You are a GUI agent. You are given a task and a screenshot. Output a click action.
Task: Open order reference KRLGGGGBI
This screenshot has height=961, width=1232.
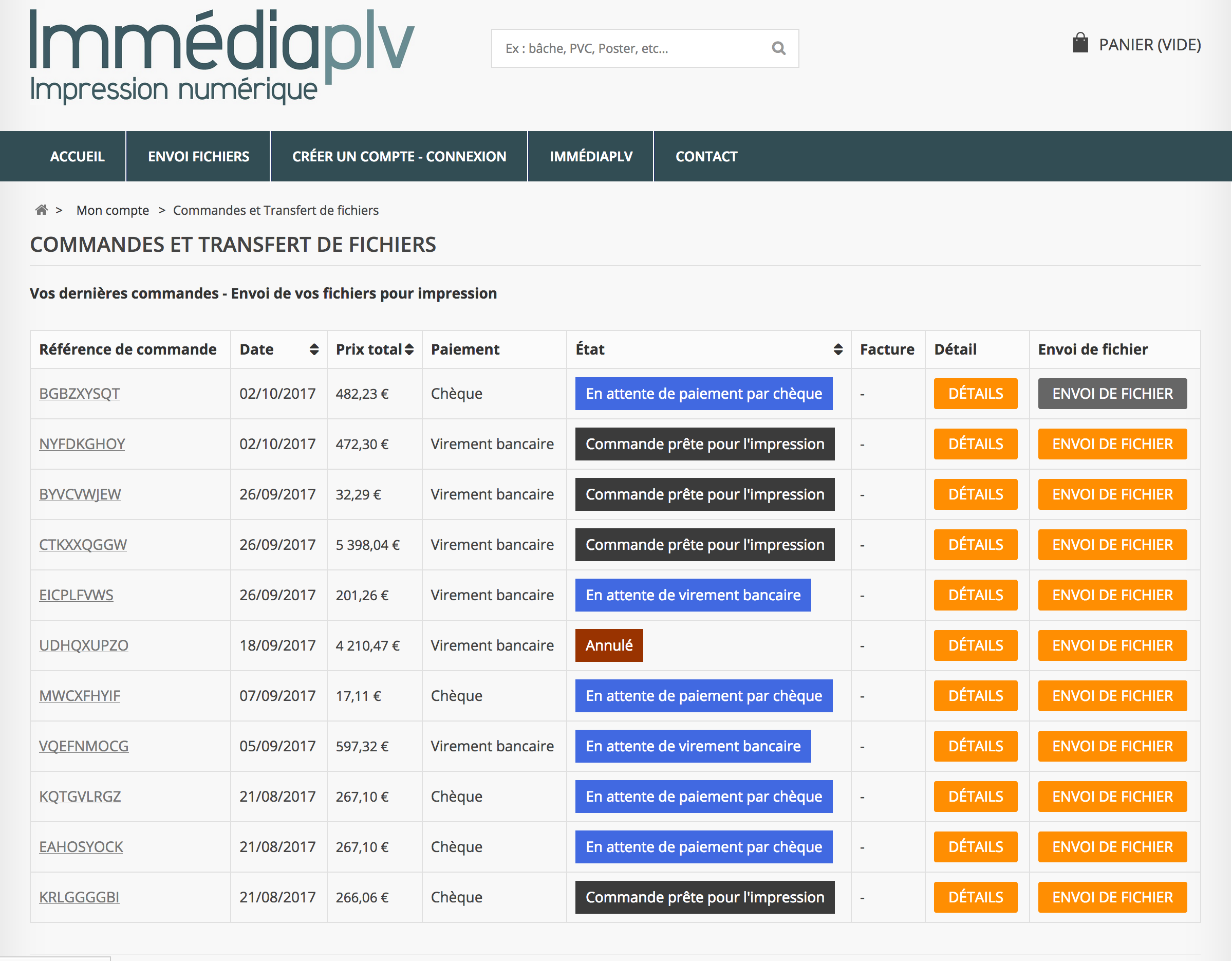(x=79, y=897)
